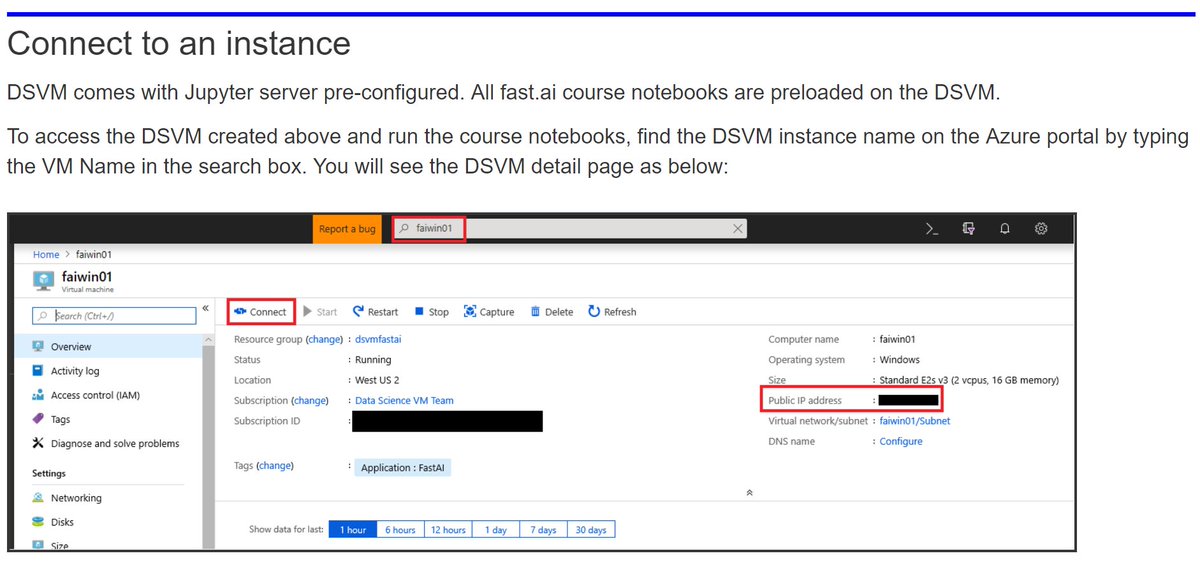Image resolution: width=1200 pixels, height=565 pixels.
Task: Open Cloud Shell terminal icon
Action: point(932,229)
